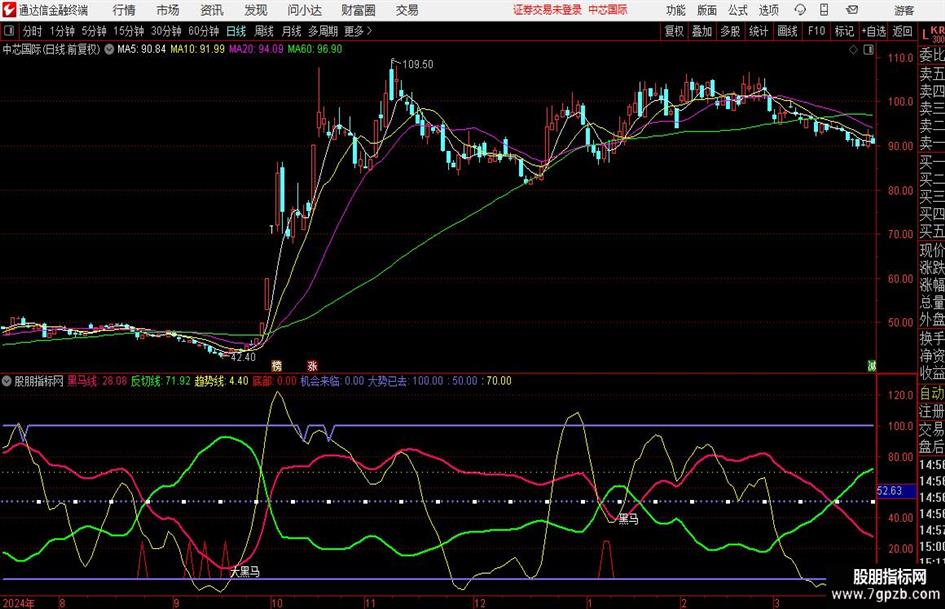This screenshot has width=945, height=609.
Task: Expand the dropdown next to 中芯国际(日线 前复权)
Action: coord(109,49)
